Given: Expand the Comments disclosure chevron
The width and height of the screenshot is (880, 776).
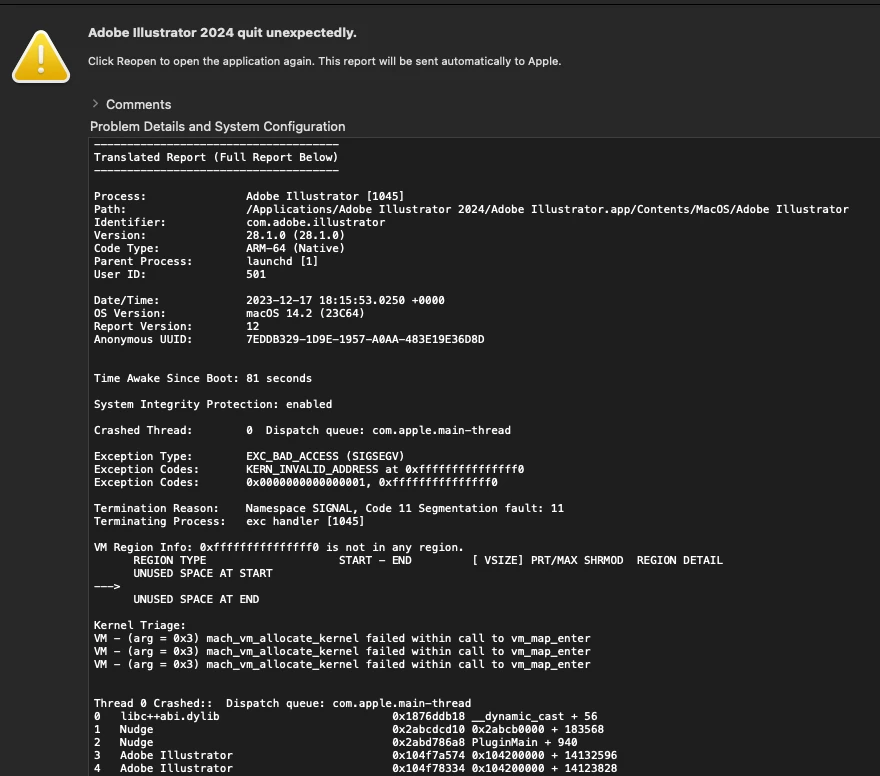Looking at the screenshot, I should (x=95, y=104).
